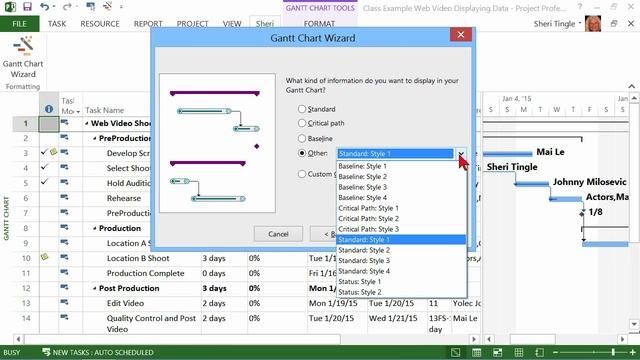Click the task mode icon in row 1

[64, 122]
